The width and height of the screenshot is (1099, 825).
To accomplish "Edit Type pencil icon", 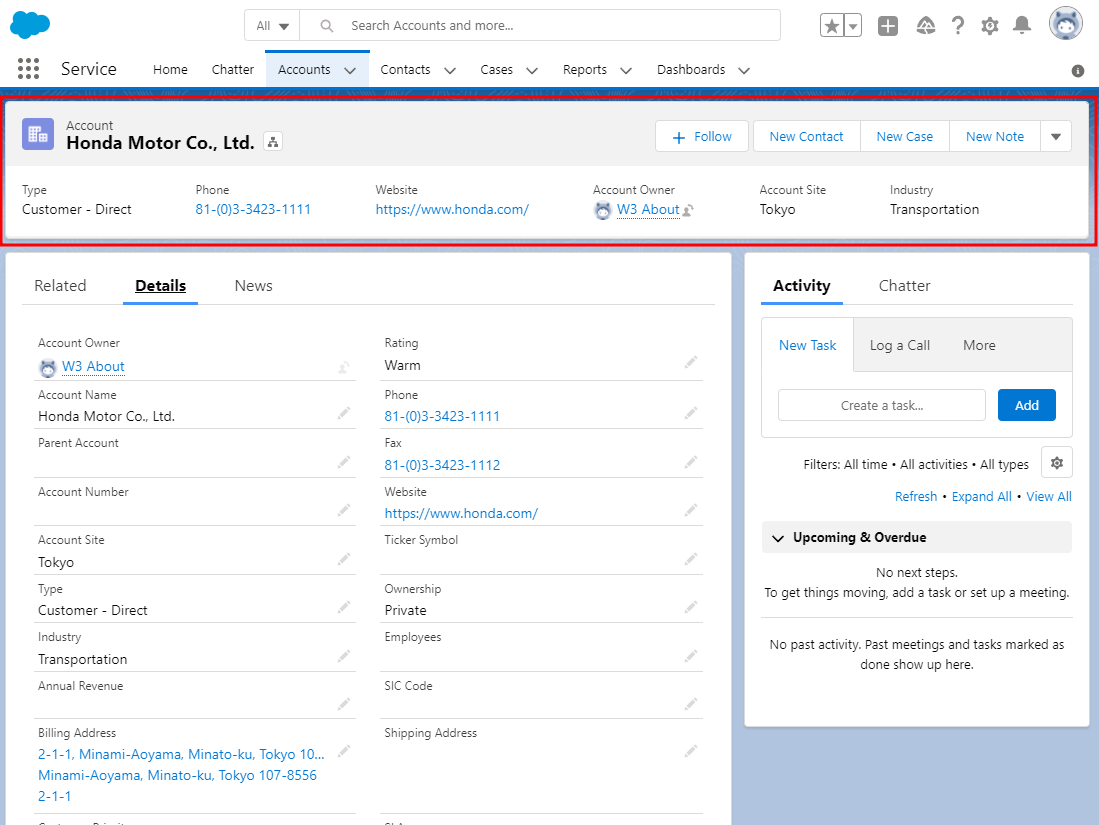I will [x=343, y=607].
